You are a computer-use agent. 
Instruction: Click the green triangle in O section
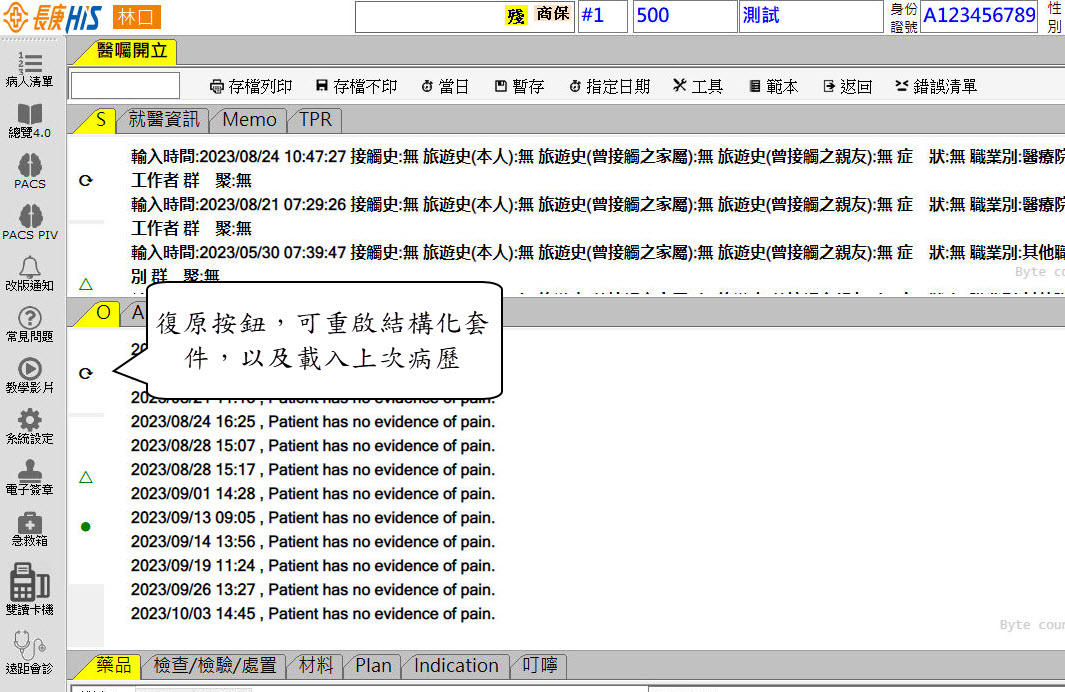(x=86, y=477)
